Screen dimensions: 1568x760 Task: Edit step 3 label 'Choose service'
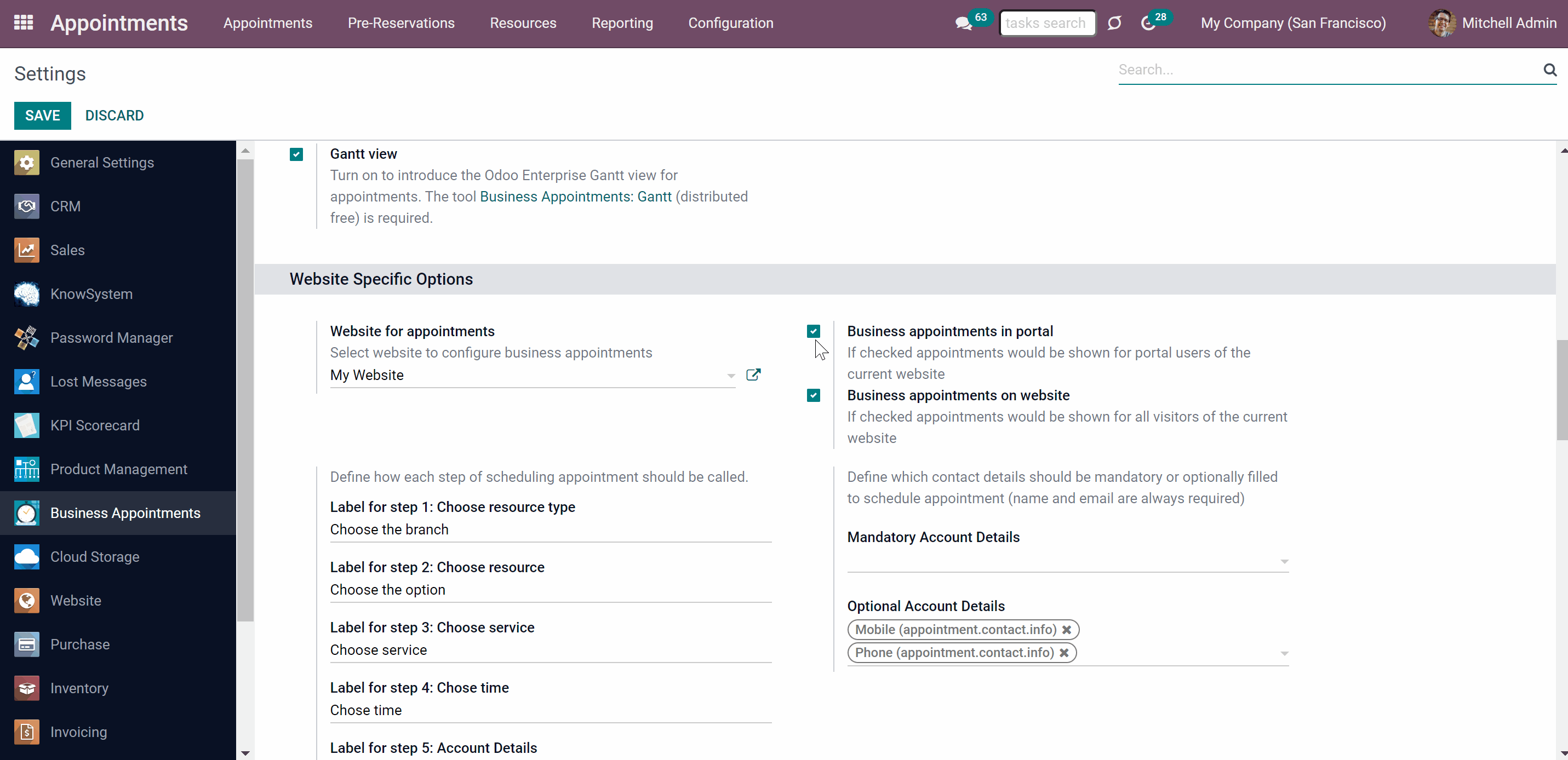tap(550, 650)
